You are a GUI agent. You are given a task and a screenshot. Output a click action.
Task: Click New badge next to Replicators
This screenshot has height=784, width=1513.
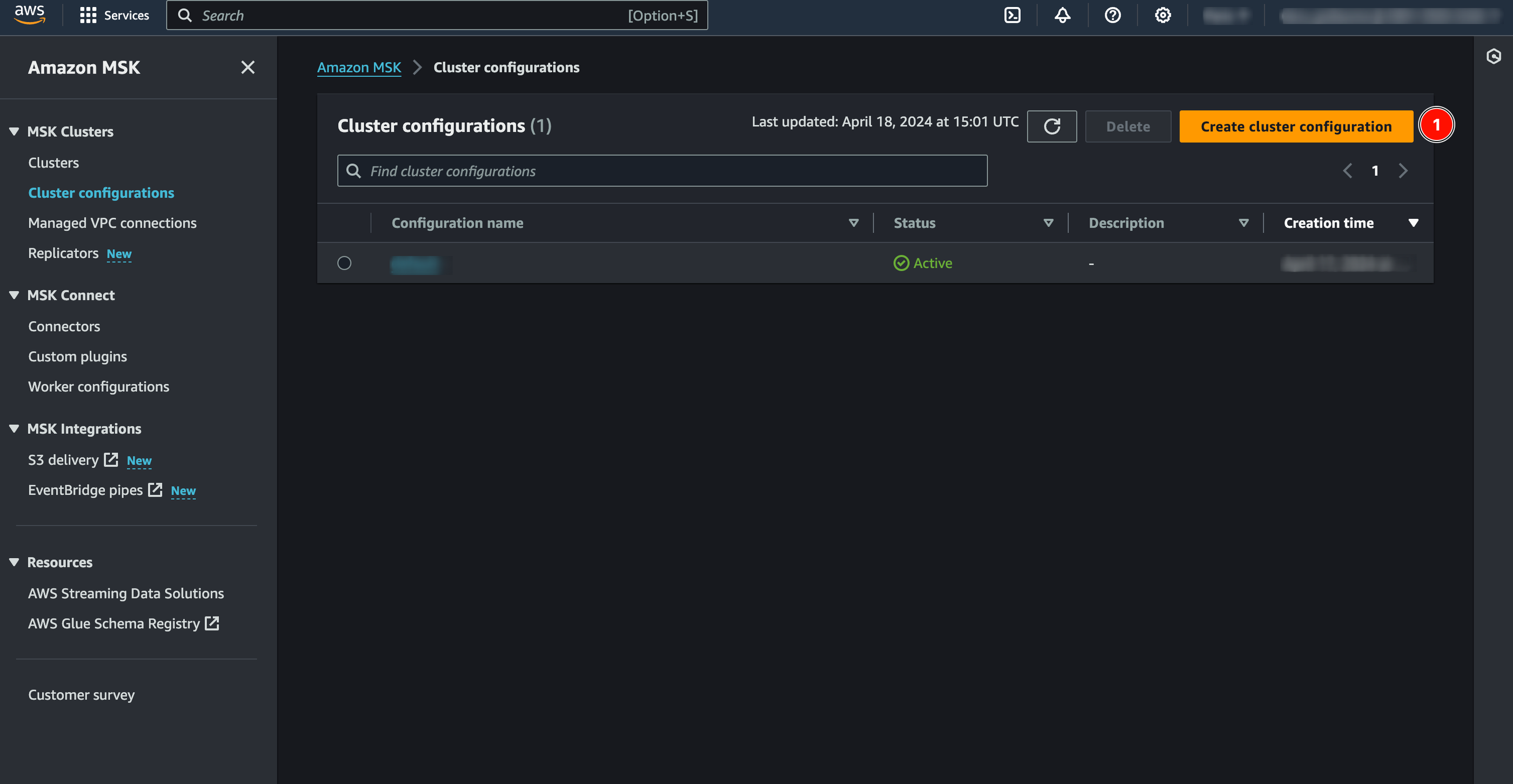[x=119, y=254]
